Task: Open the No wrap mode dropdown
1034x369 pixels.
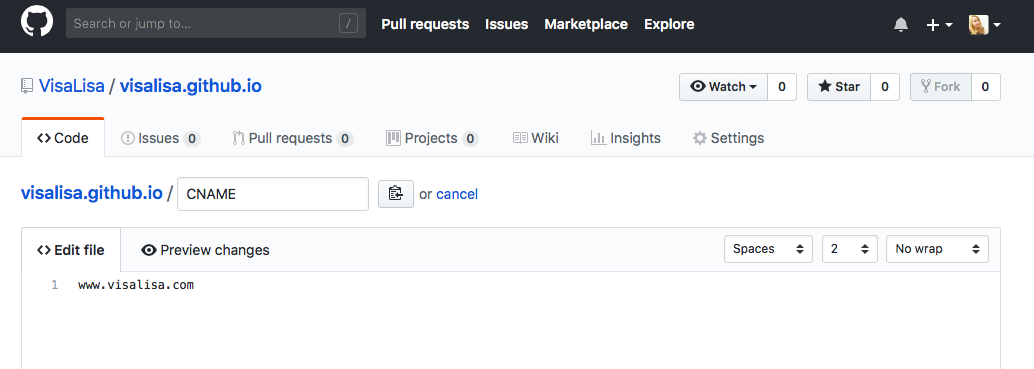Action: point(937,249)
